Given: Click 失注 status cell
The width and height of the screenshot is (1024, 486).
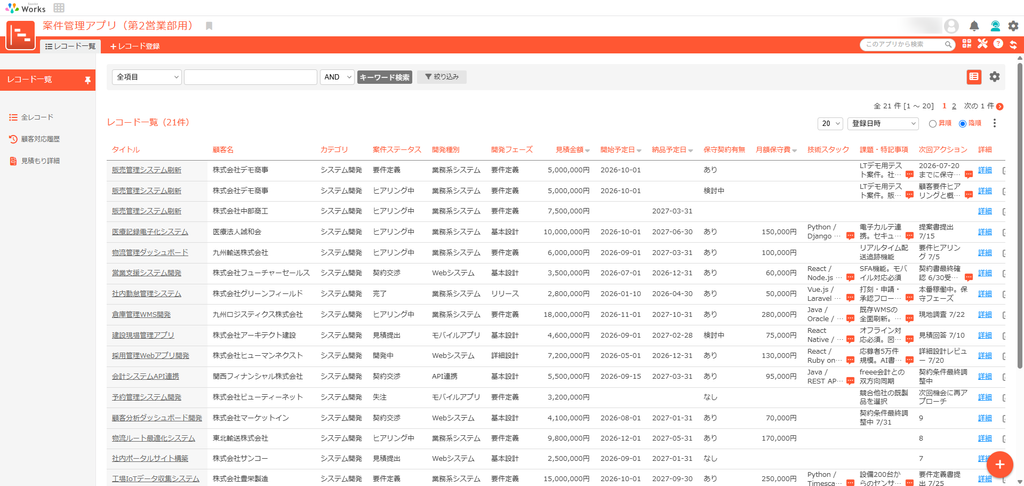Looking at the screenshot, I should pyautogui.click(x=379, y=397).
